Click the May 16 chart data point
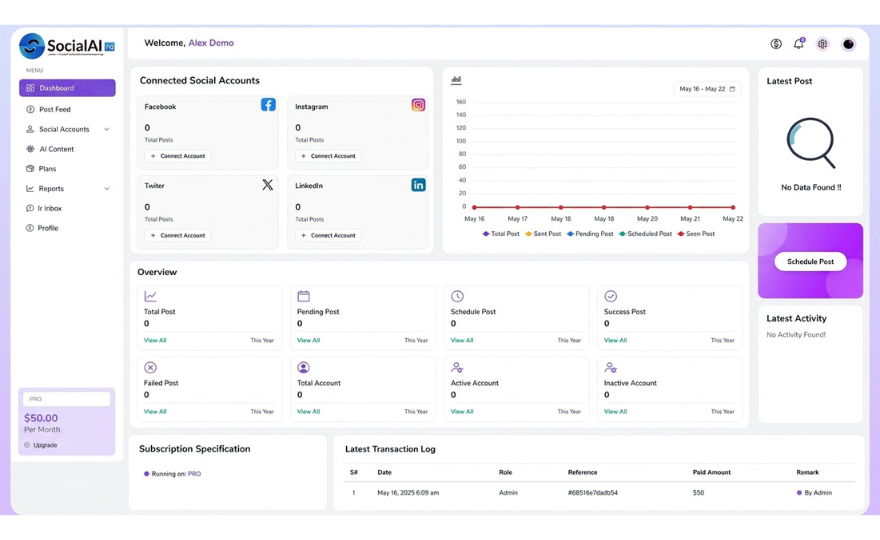This screenshot has width=880, height=540. coord(474,207)
